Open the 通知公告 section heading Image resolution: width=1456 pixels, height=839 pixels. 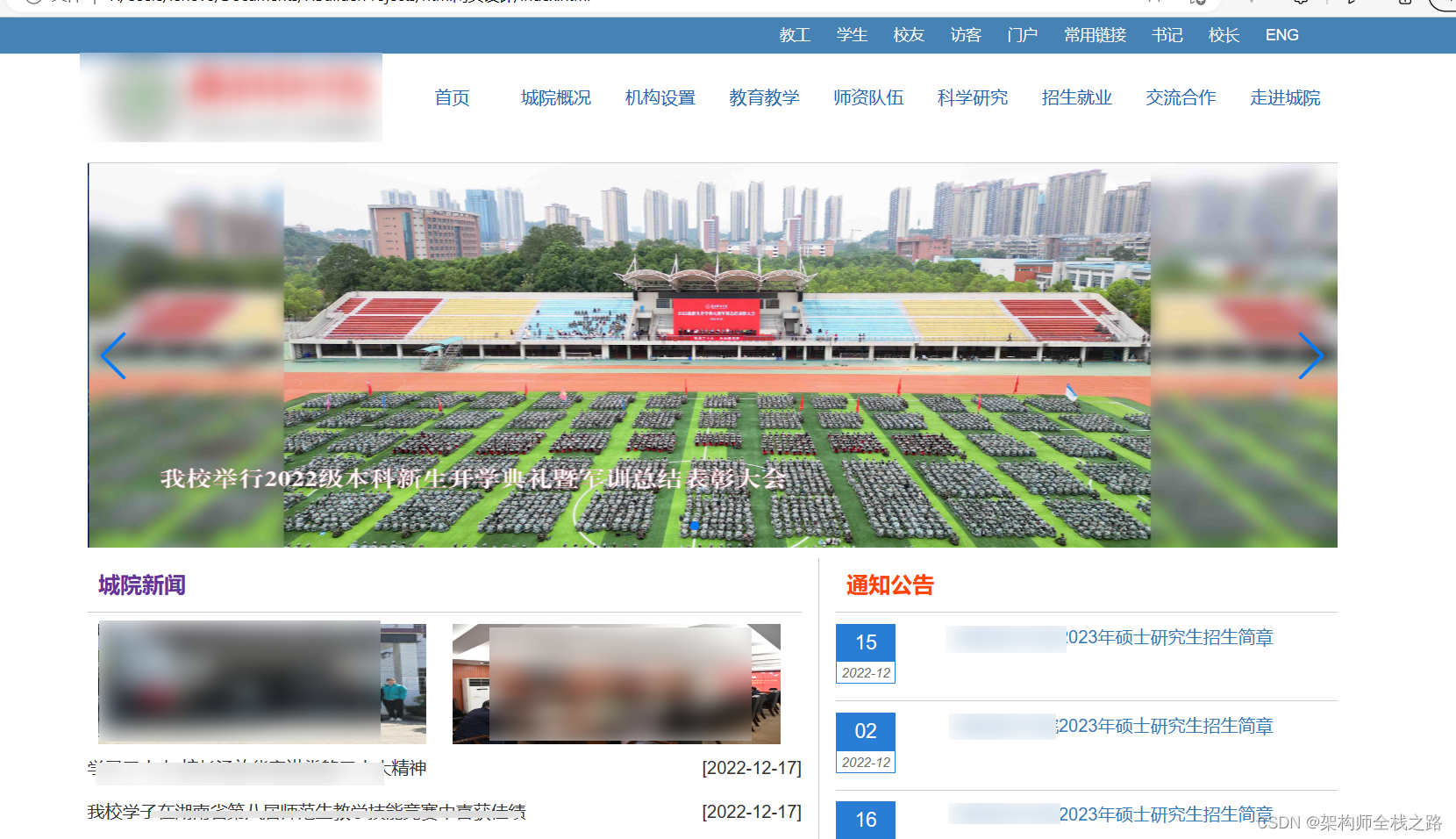point(890,585)
